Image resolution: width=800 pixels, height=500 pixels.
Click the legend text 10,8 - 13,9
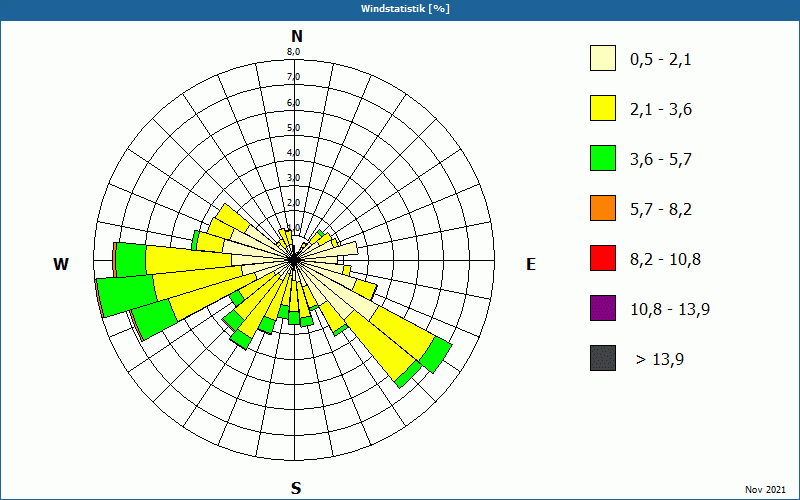(670, 310)
